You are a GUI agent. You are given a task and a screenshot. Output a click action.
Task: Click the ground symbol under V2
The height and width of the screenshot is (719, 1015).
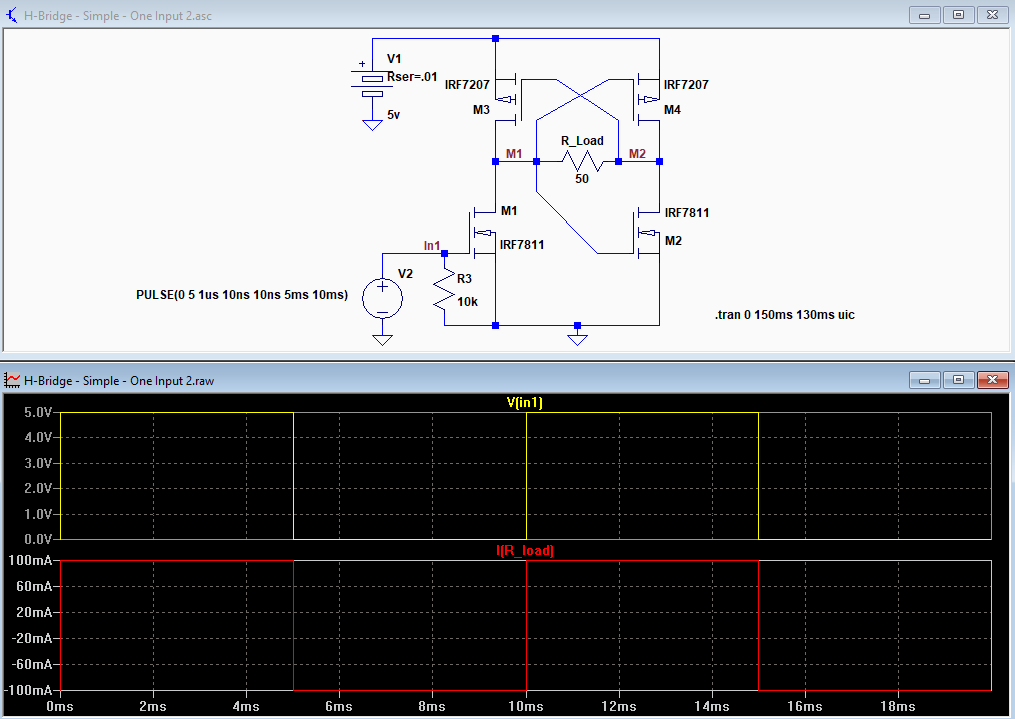coord(383,340)
